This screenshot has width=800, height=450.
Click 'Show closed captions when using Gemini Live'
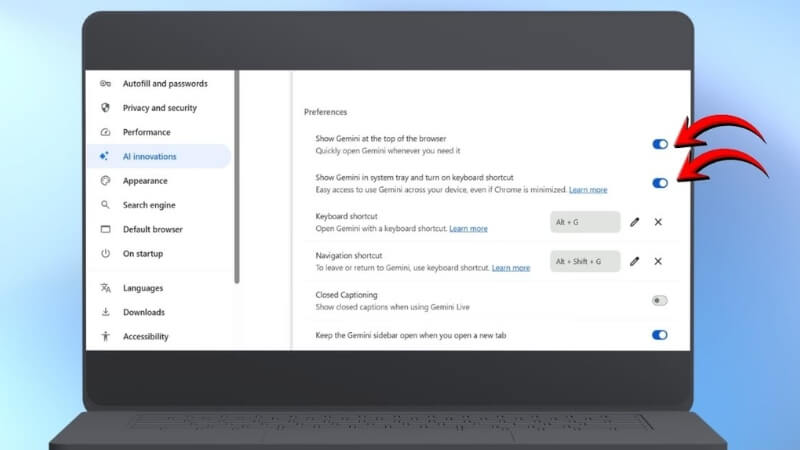point(392,307)
